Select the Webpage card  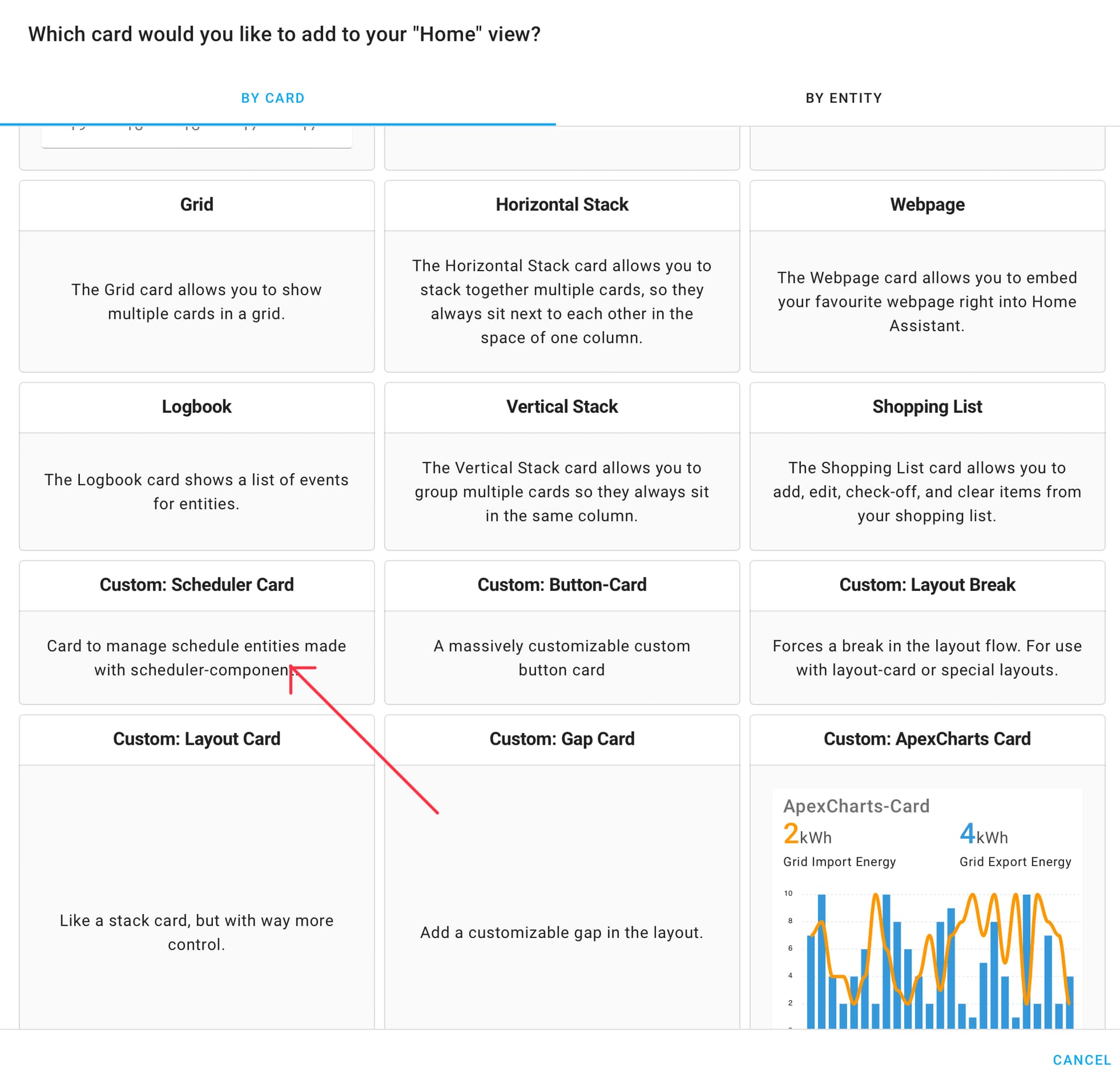point(927,277)
